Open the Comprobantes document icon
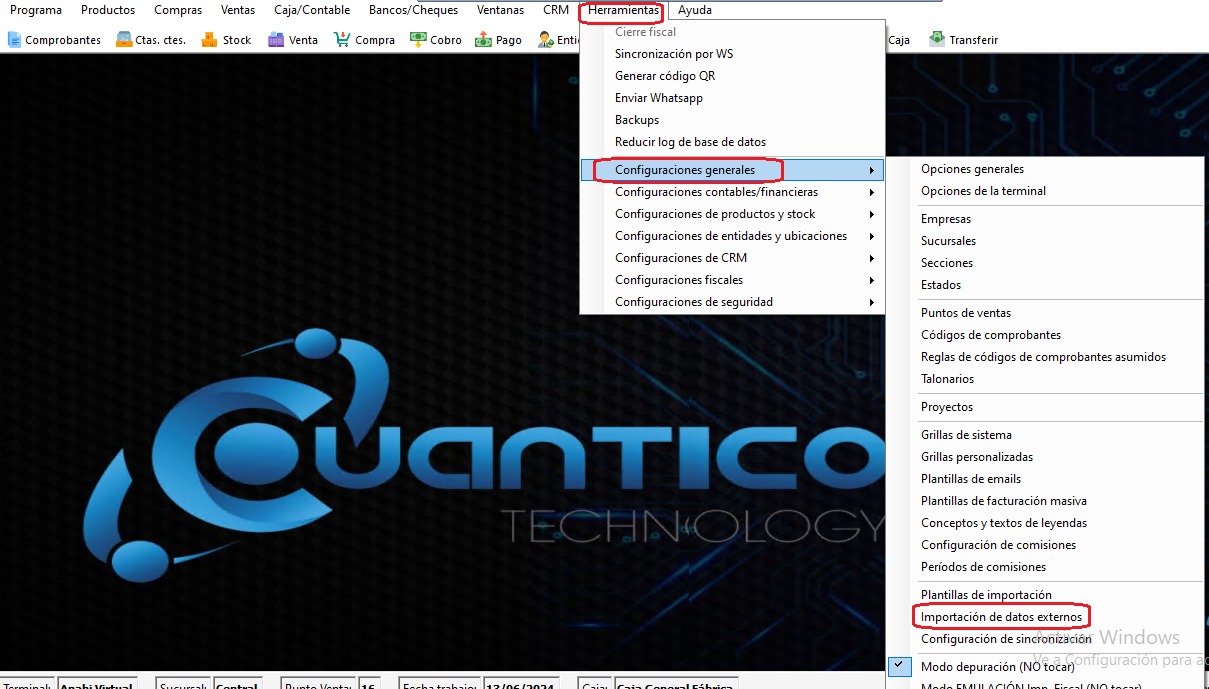This screenshot has width=1209, height=689. tap(14, 40)
